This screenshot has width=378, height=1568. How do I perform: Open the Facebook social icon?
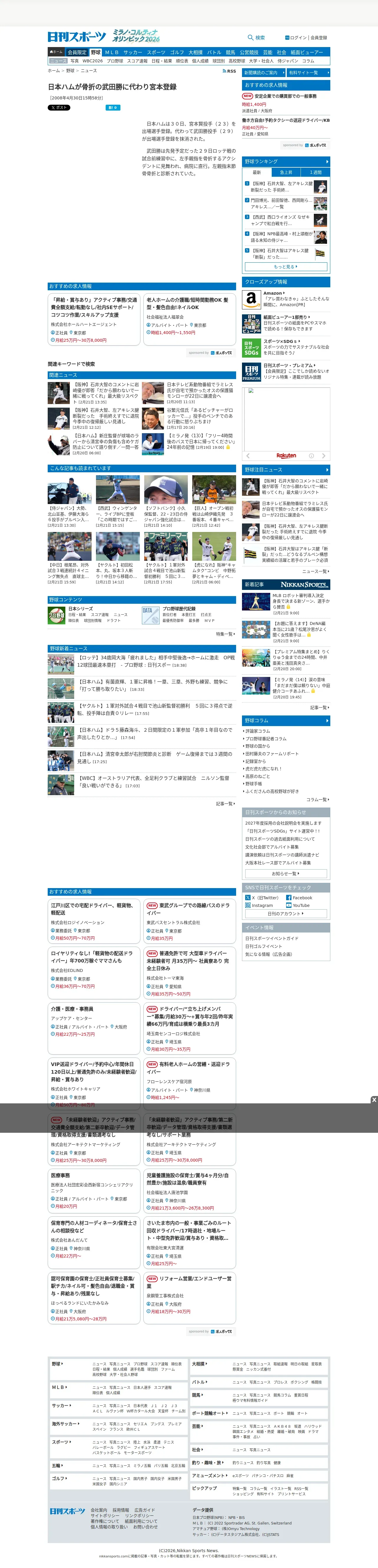(x=289, y=897)
